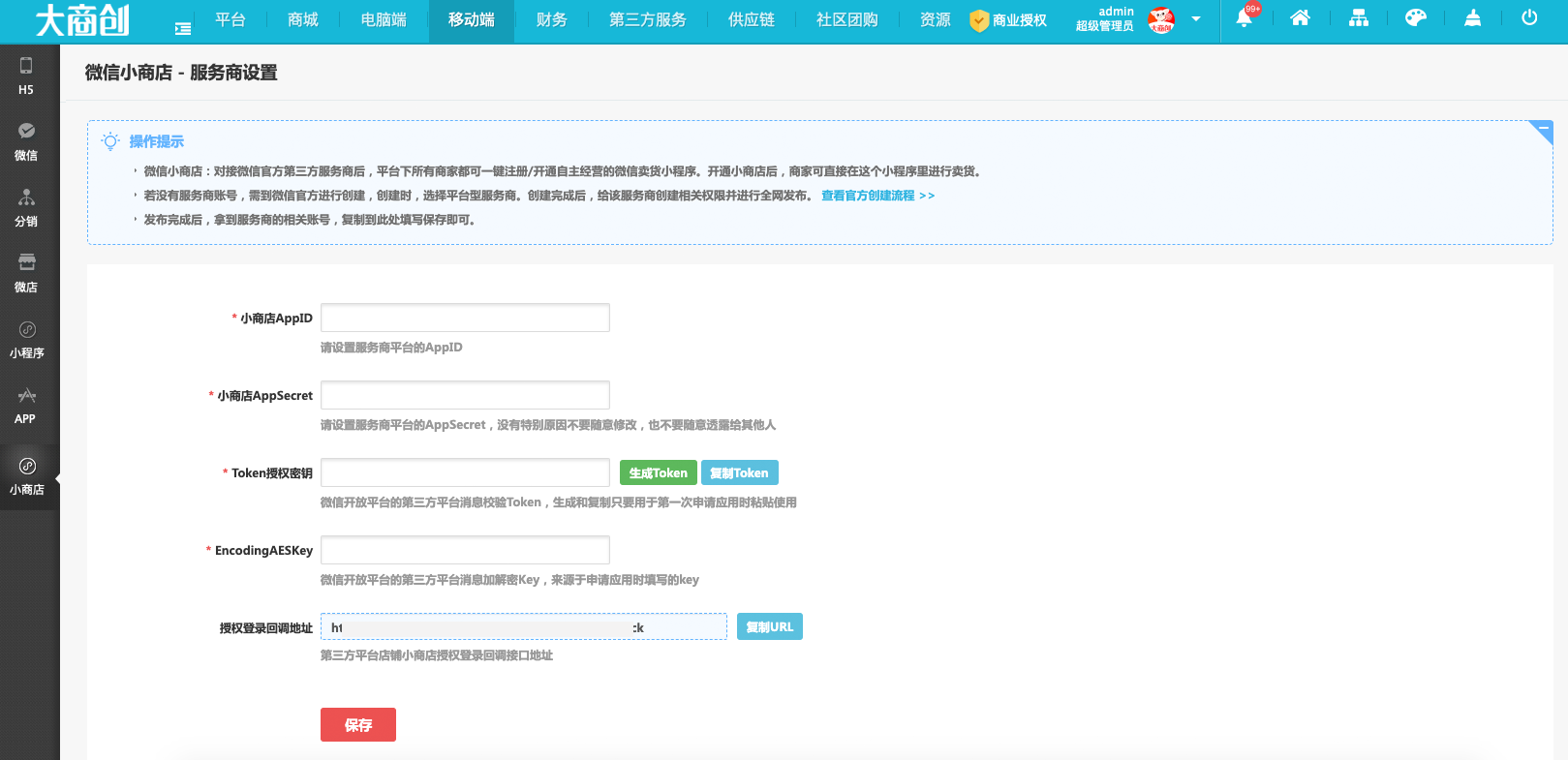
Task: Click the 复制URL button
Action: tap(769, 626)
